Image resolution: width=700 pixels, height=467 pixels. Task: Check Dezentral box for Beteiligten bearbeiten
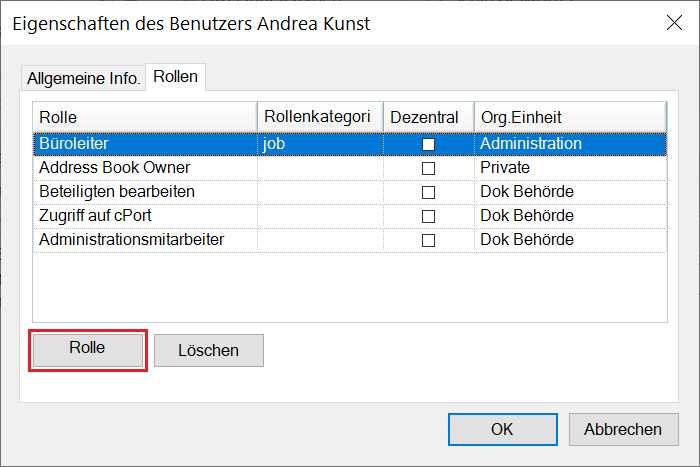pos(428,192)
